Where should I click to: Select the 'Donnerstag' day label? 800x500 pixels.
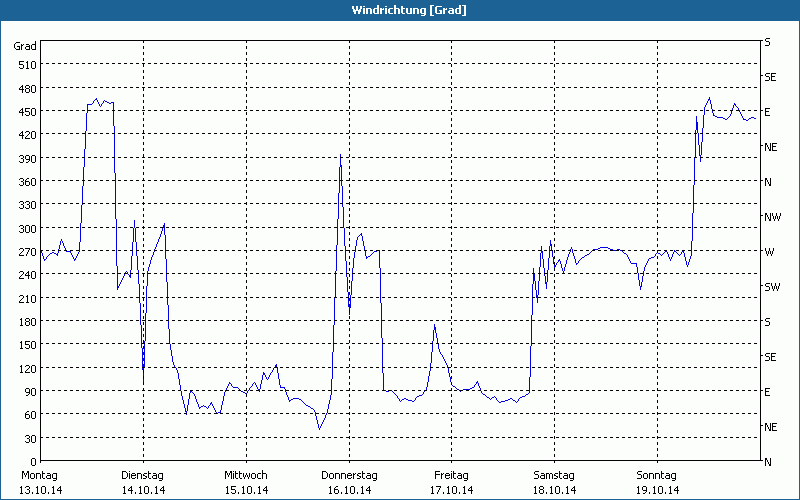point(349,476)
